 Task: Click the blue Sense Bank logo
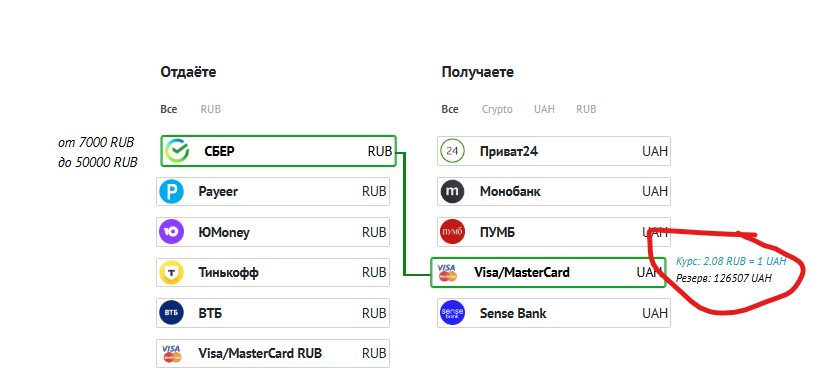(x=453, y=313)
